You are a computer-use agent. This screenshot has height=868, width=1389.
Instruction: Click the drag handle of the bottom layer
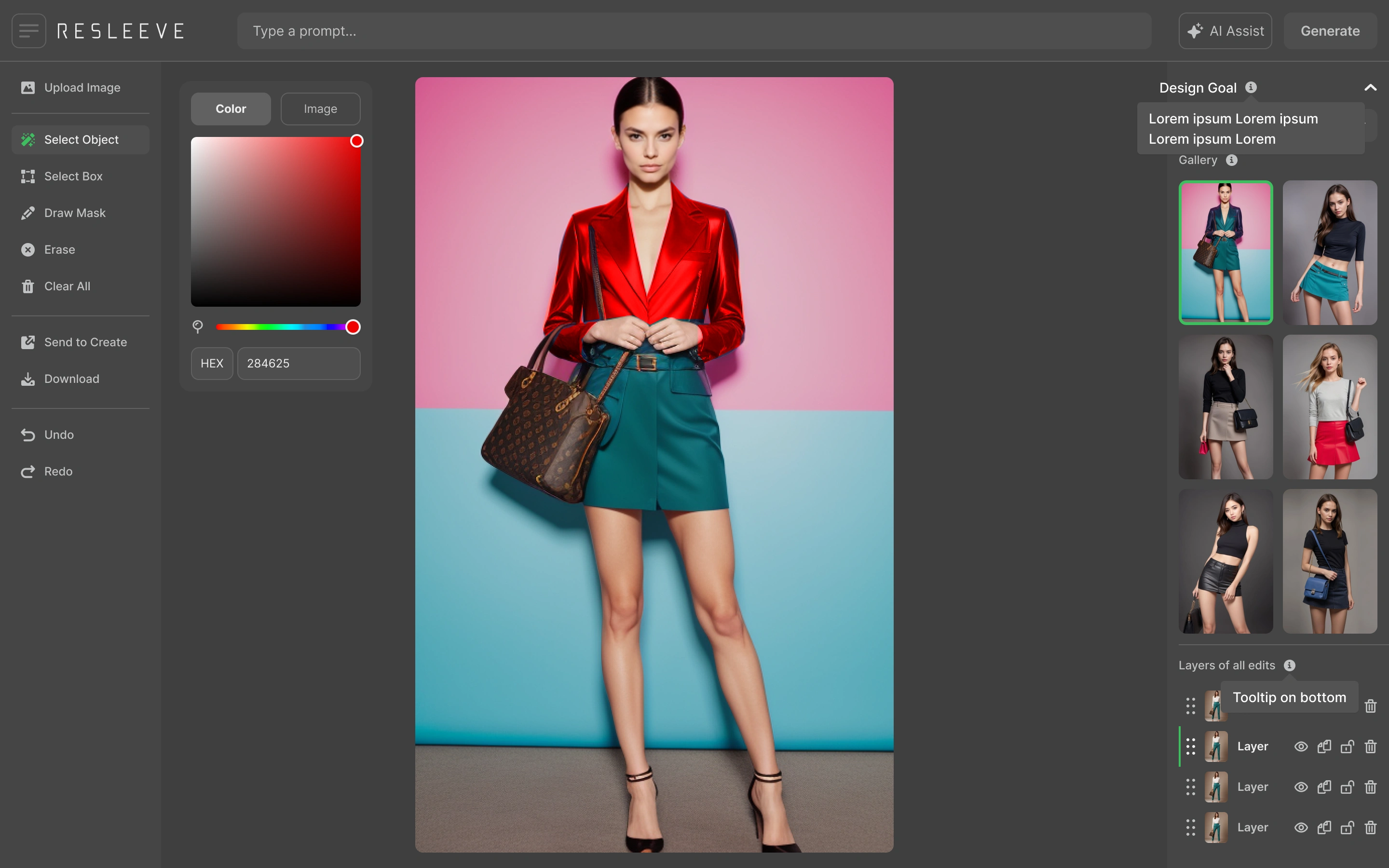tap(1191, 827)
